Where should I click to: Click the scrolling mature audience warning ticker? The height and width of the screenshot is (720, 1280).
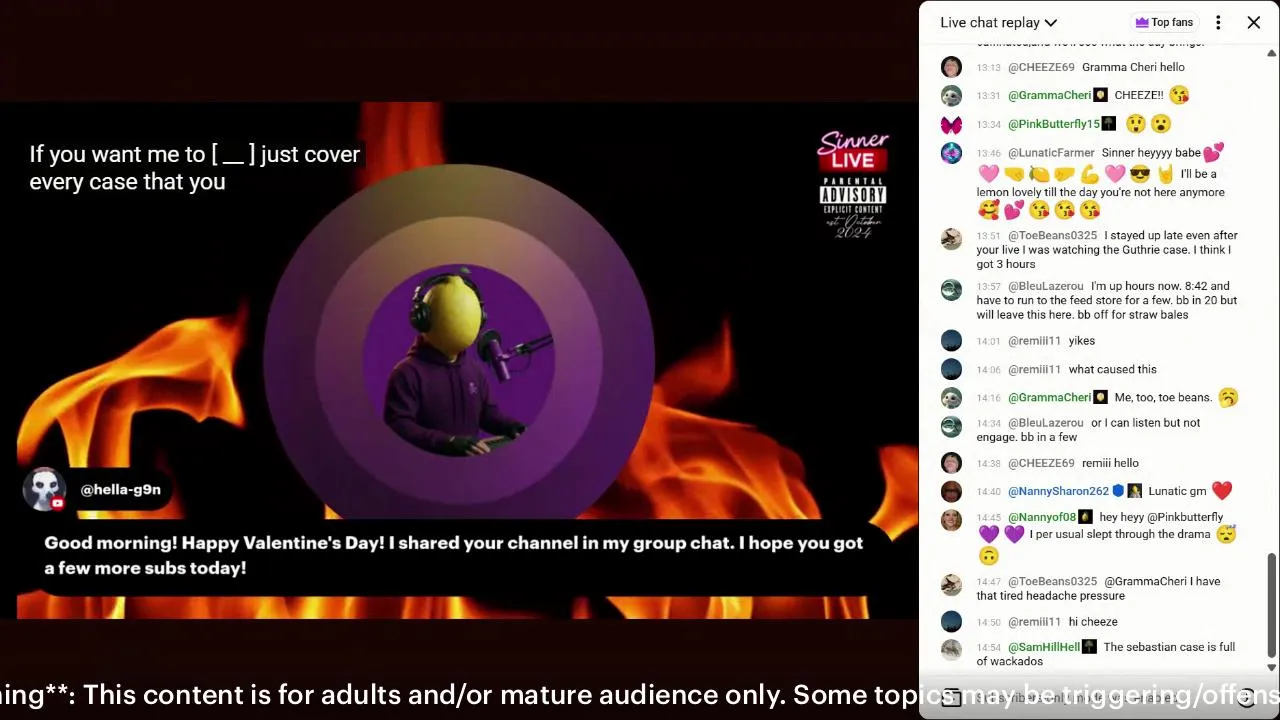(640, 694)
